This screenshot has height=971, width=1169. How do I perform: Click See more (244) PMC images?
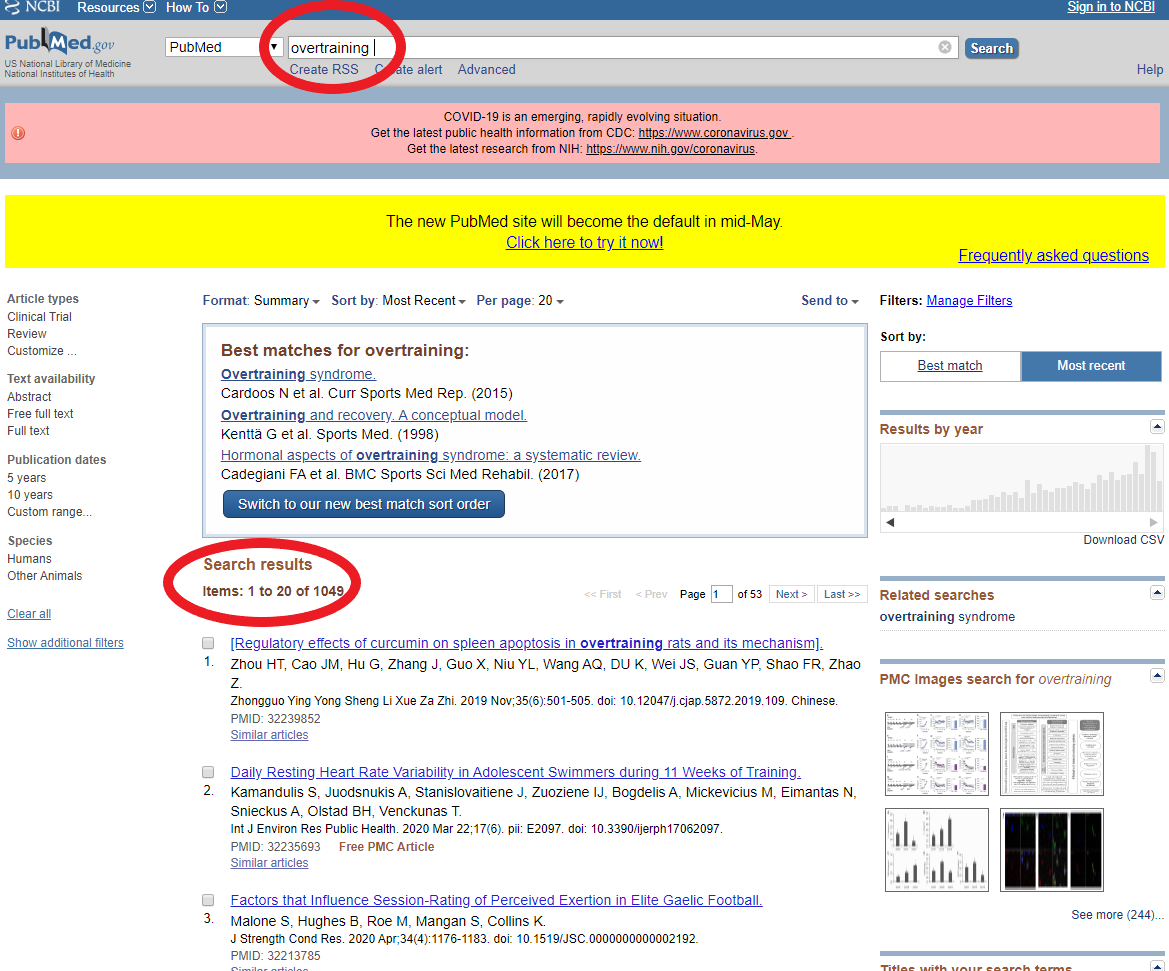point(1118,915)
